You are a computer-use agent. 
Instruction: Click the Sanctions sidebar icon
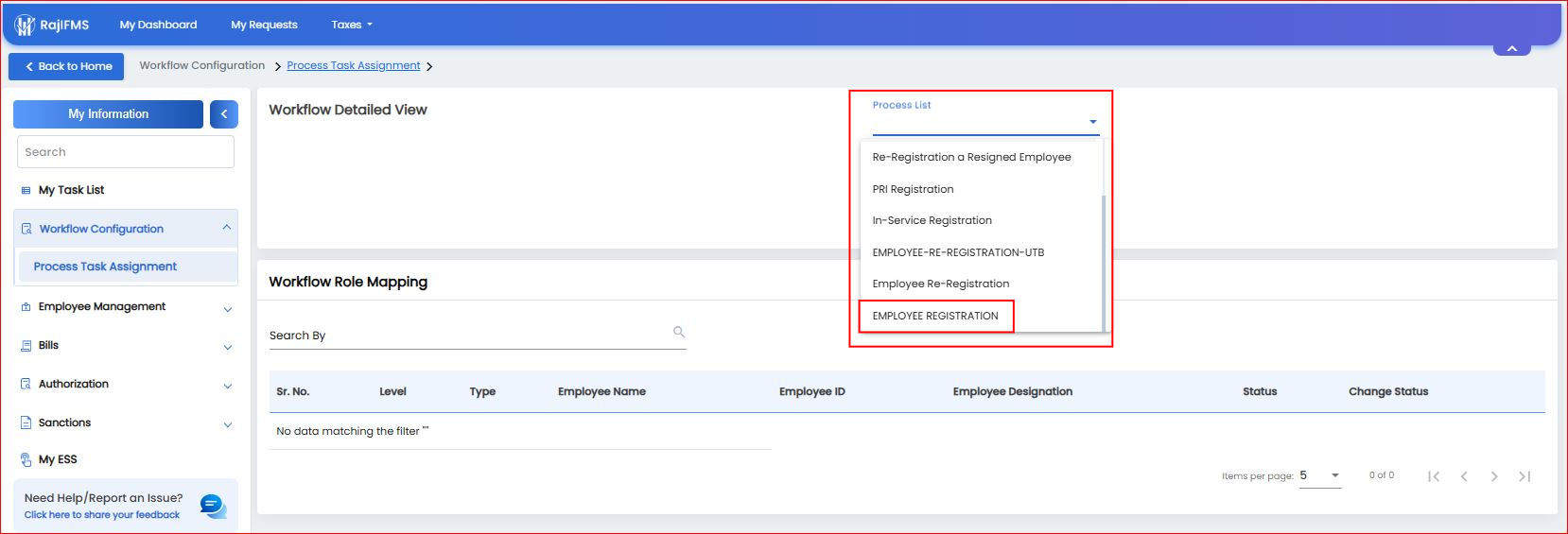26,423
